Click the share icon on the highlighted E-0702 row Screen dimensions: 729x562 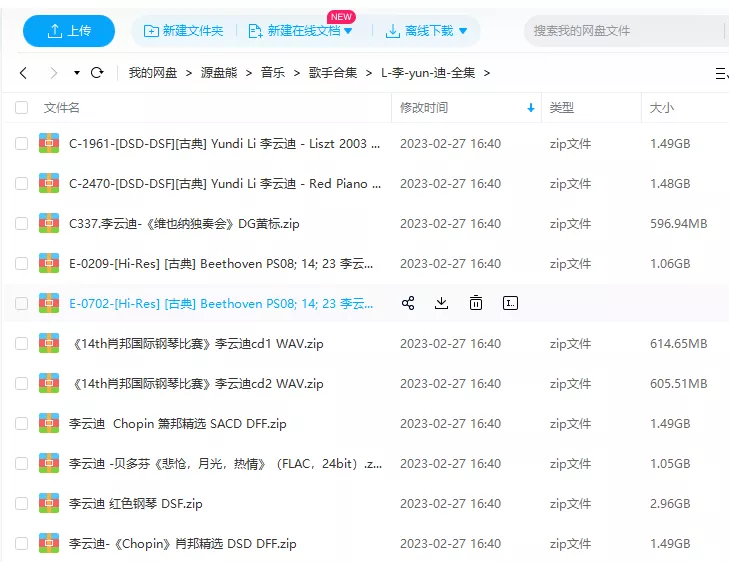coord(408,303)
